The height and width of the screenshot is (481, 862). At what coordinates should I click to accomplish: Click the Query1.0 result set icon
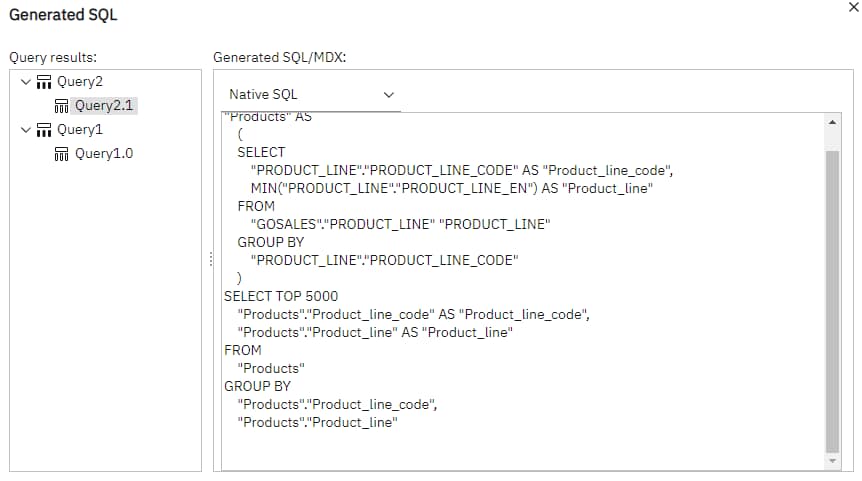(x=61, y=154)
